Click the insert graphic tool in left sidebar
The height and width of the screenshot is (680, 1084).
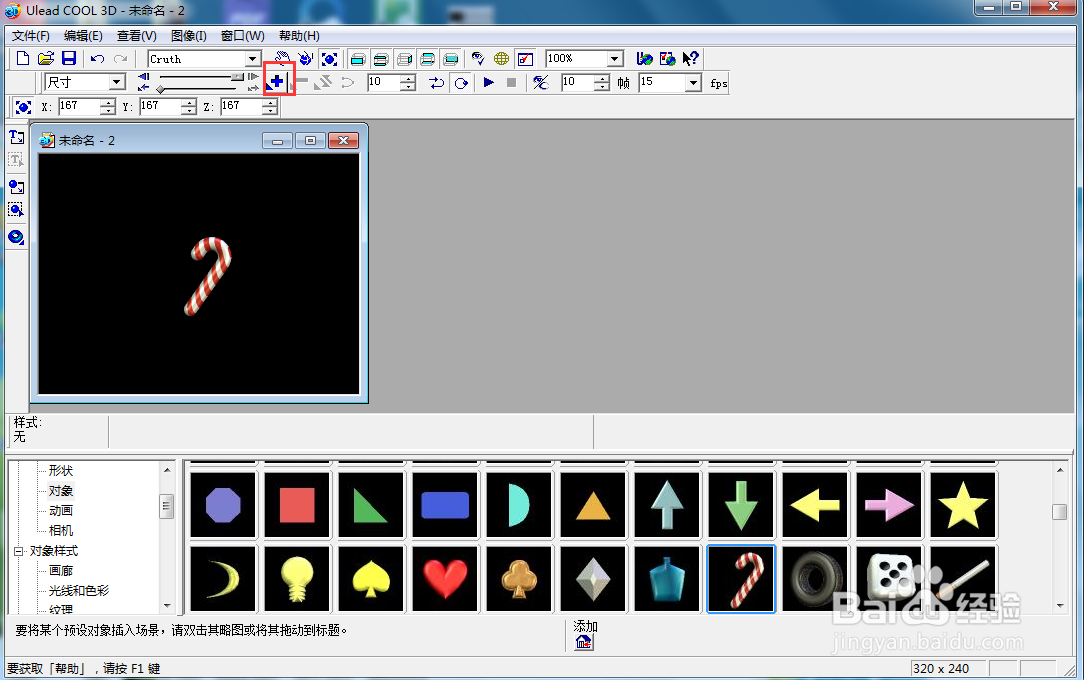(17, 187)
